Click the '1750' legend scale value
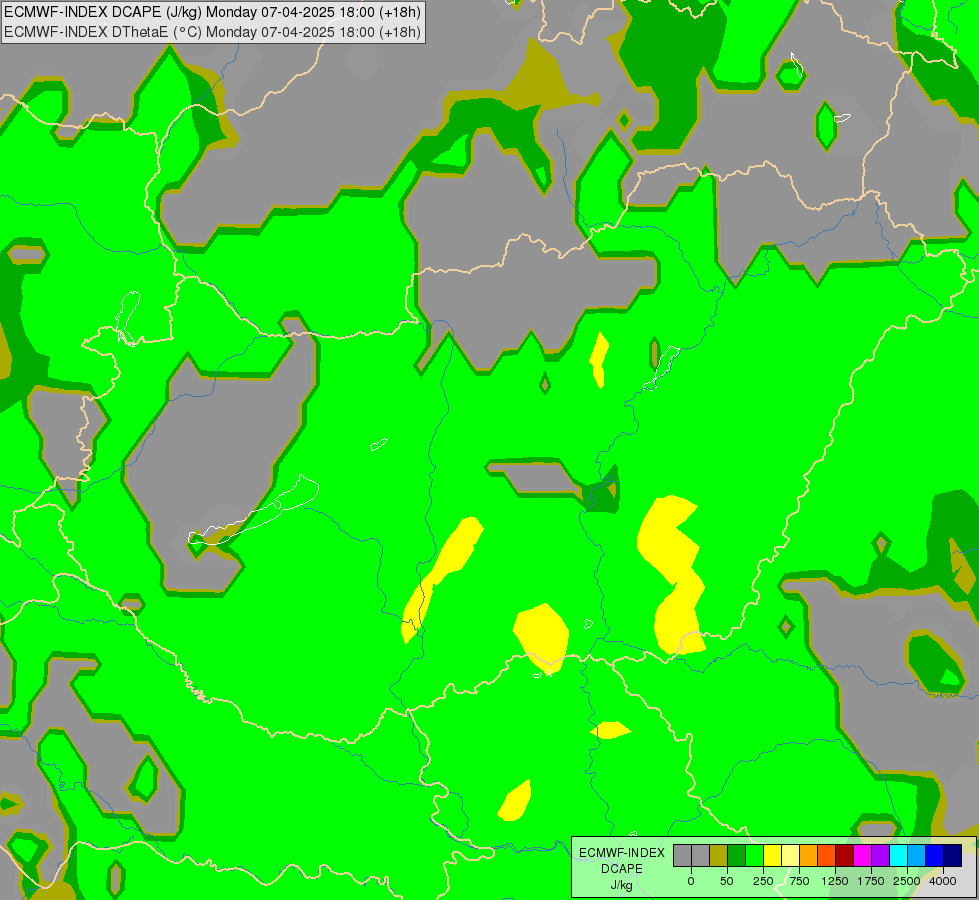This screenshot has height=900, width=979. coord(871,881)
